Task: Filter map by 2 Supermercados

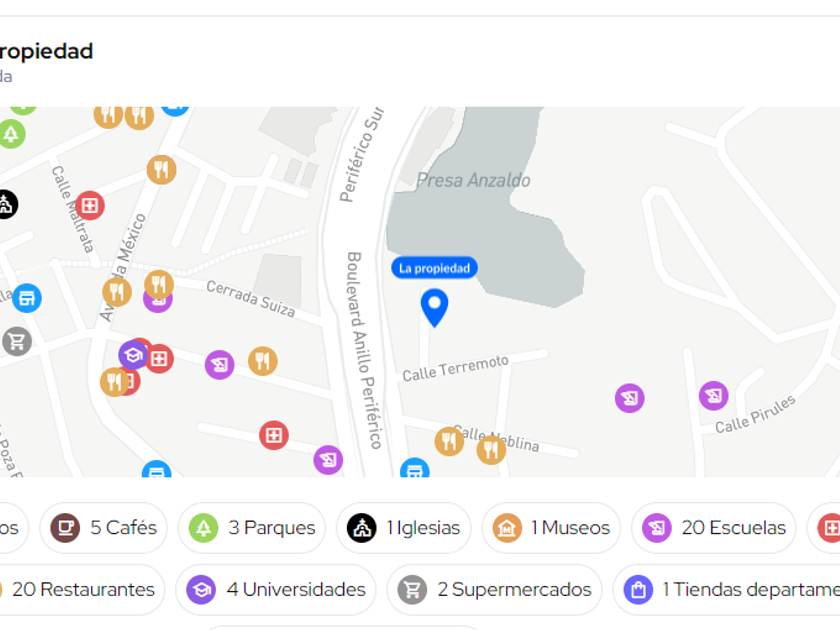Action: (x=494, y=590)
